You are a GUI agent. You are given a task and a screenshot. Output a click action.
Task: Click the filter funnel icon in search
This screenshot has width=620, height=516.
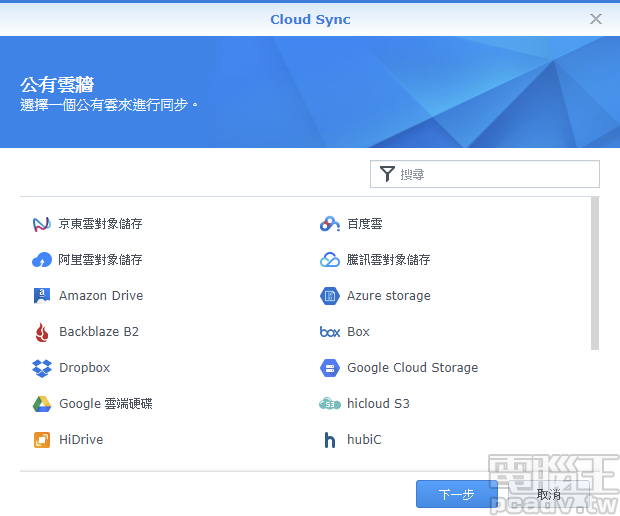(387, 174)
